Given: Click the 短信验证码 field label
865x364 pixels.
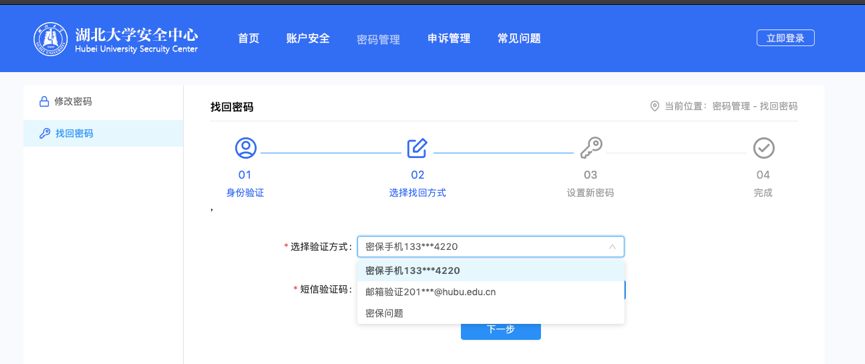Looking at the screenshot, I should point(326,289).
